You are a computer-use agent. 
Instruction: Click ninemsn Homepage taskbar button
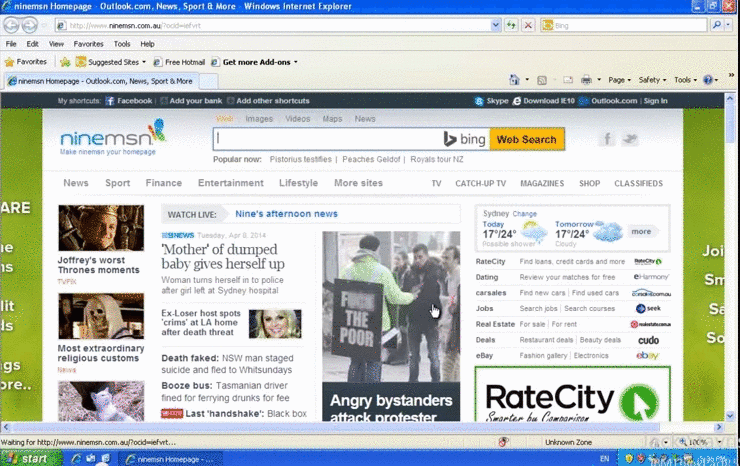[168, 458]
